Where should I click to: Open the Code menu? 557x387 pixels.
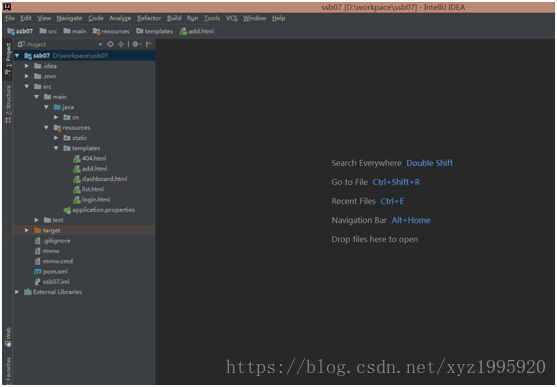[x=96, y=18]
